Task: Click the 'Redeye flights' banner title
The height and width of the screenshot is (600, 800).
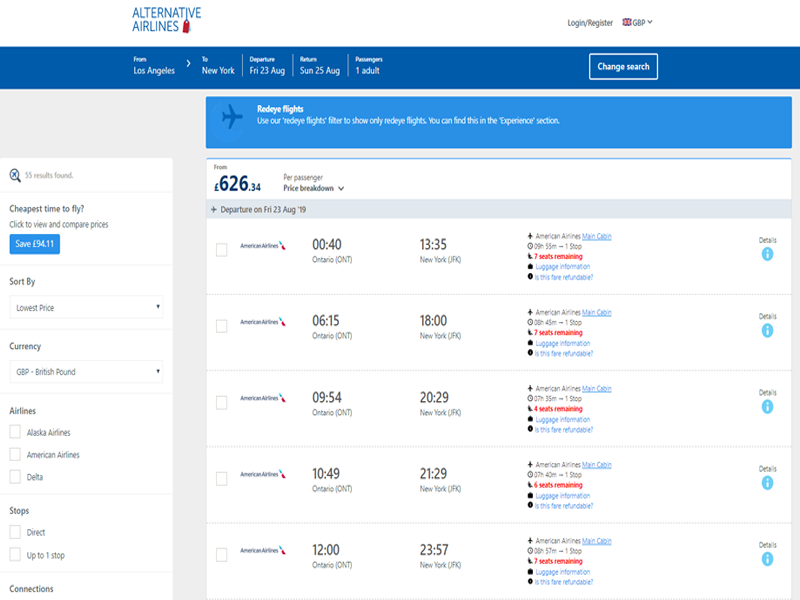Action: 280,109
